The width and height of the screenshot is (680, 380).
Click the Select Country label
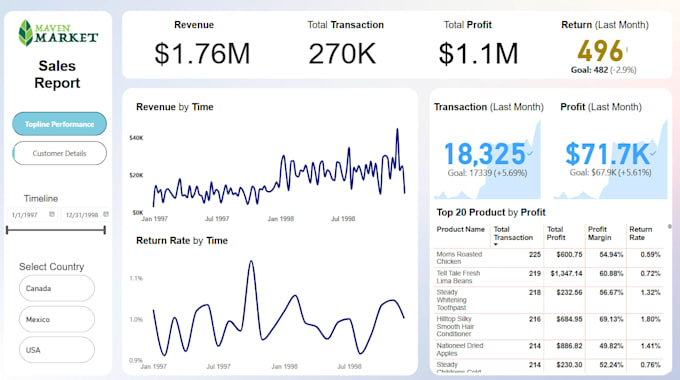tap(52, 267)
